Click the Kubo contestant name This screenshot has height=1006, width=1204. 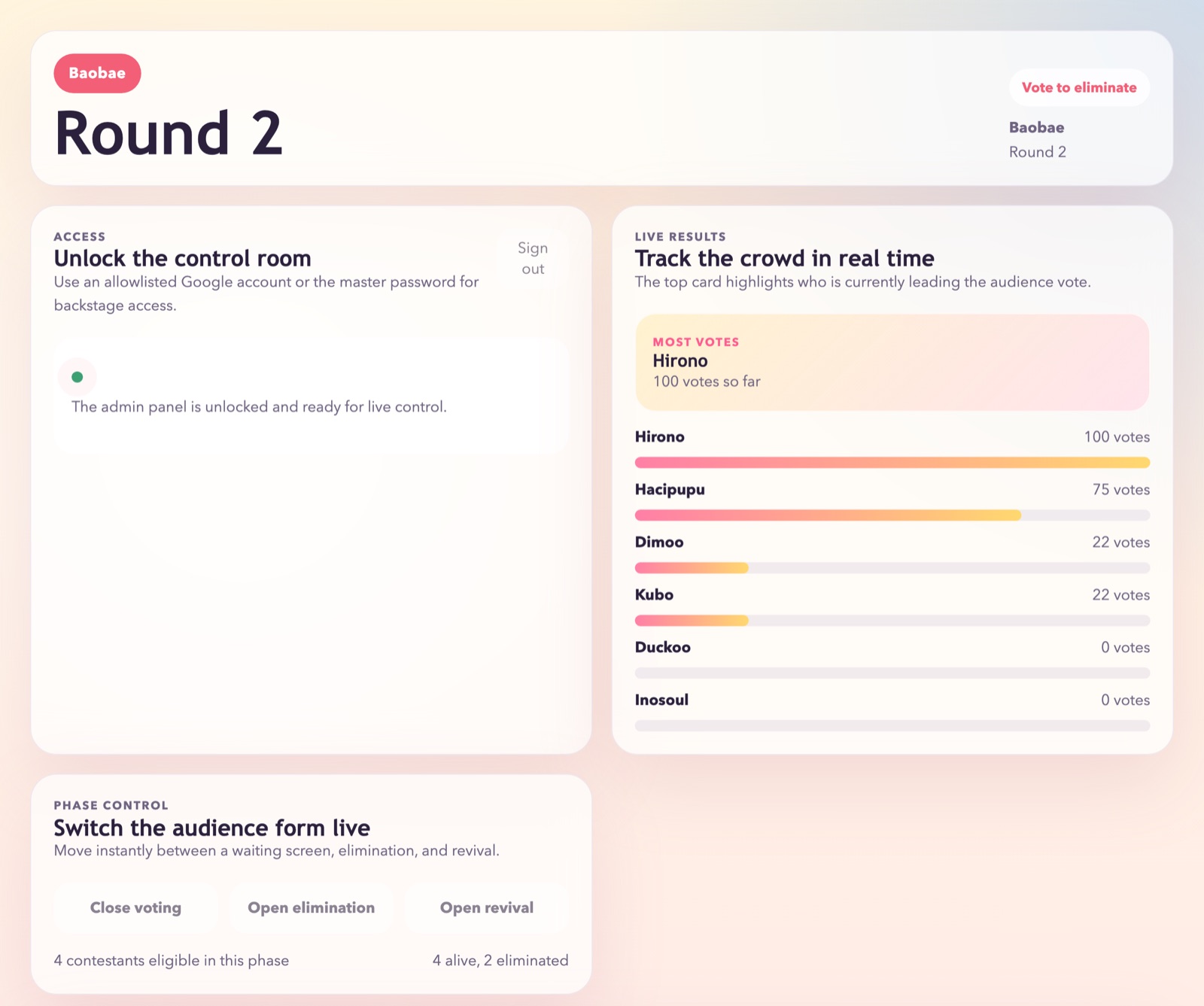click(x=654, y=594)
